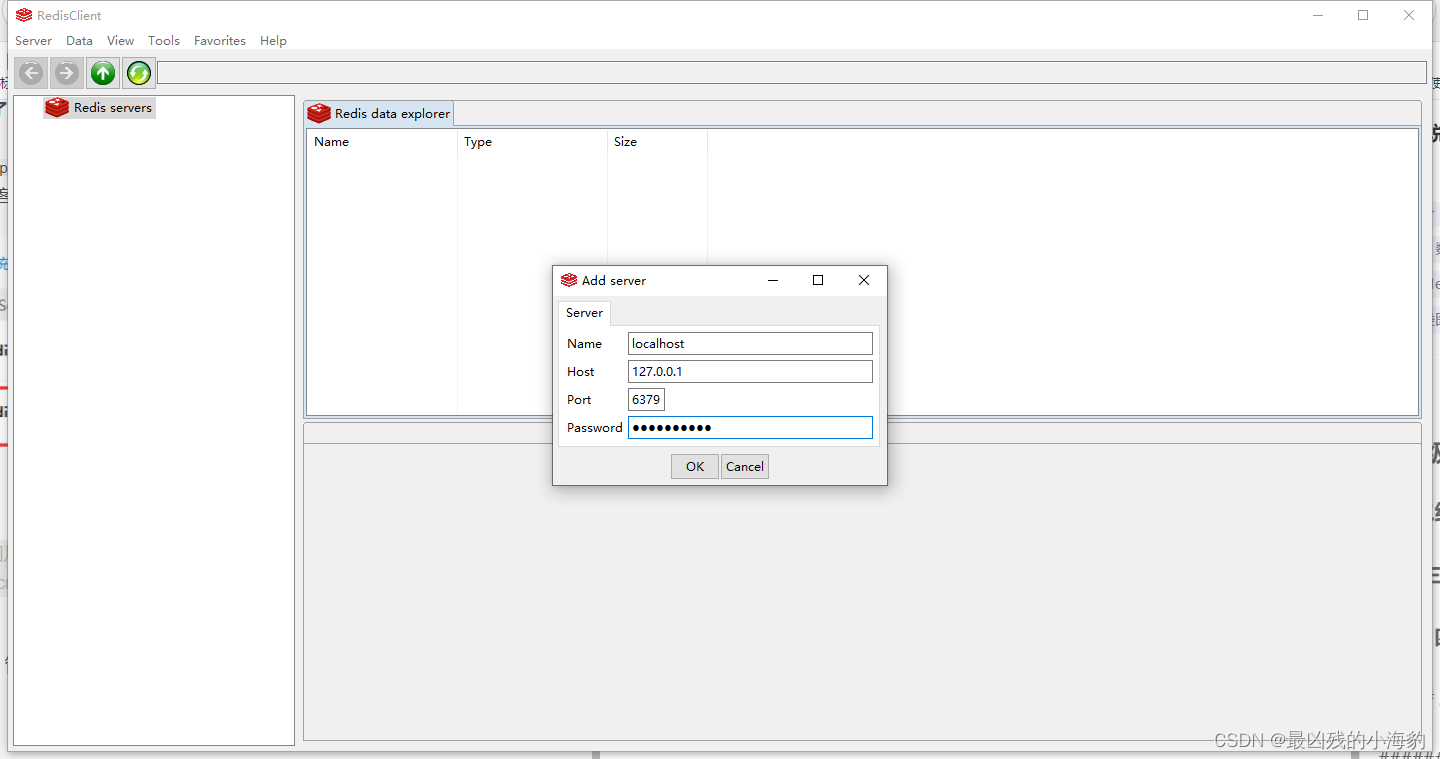The width and height of the screenshot is (1440, 759).
Task: Focus the Port field containing 6379
Action: (x=646, y=399)
